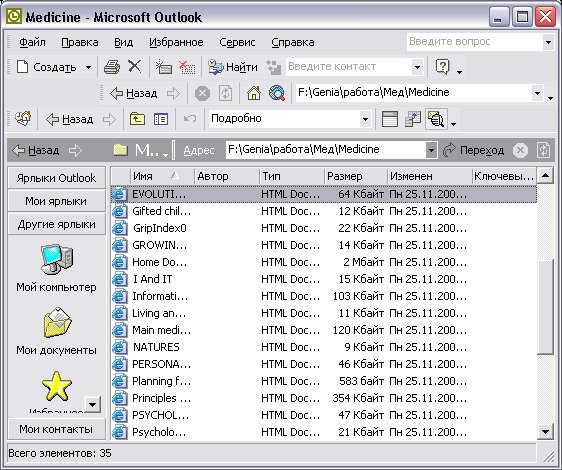Click in the Введите вопрос help box
The image size is (562, 470).
(x=475, y=42)
